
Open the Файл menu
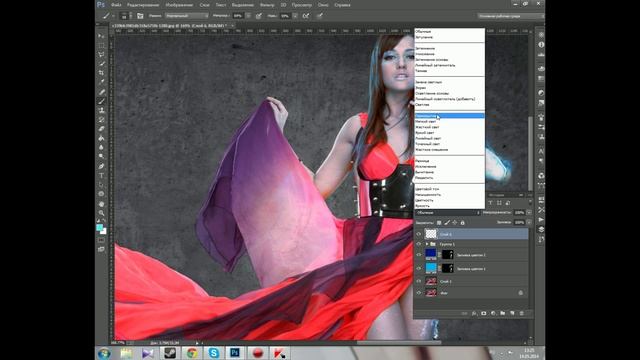pyautogui.click(x=116, y=5)
